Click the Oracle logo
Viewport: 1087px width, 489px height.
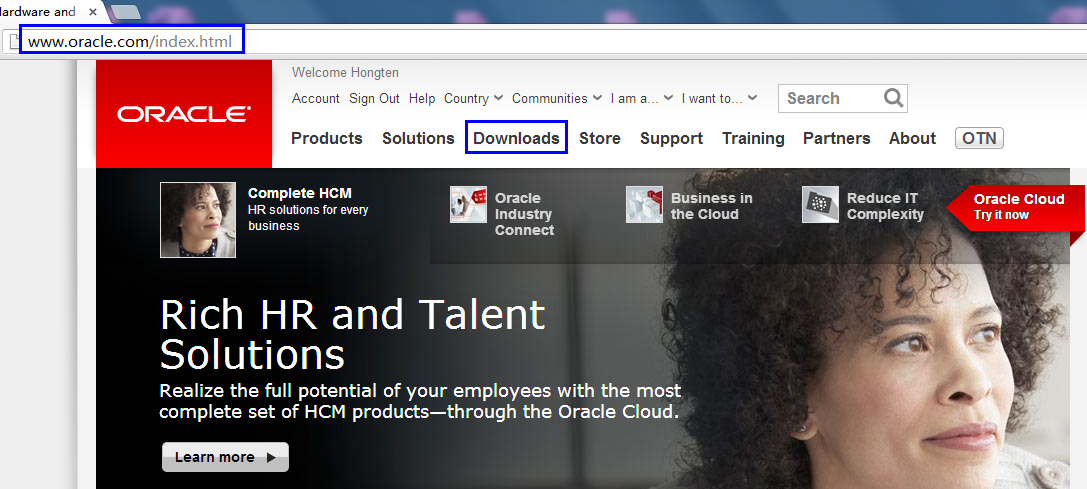184,114
